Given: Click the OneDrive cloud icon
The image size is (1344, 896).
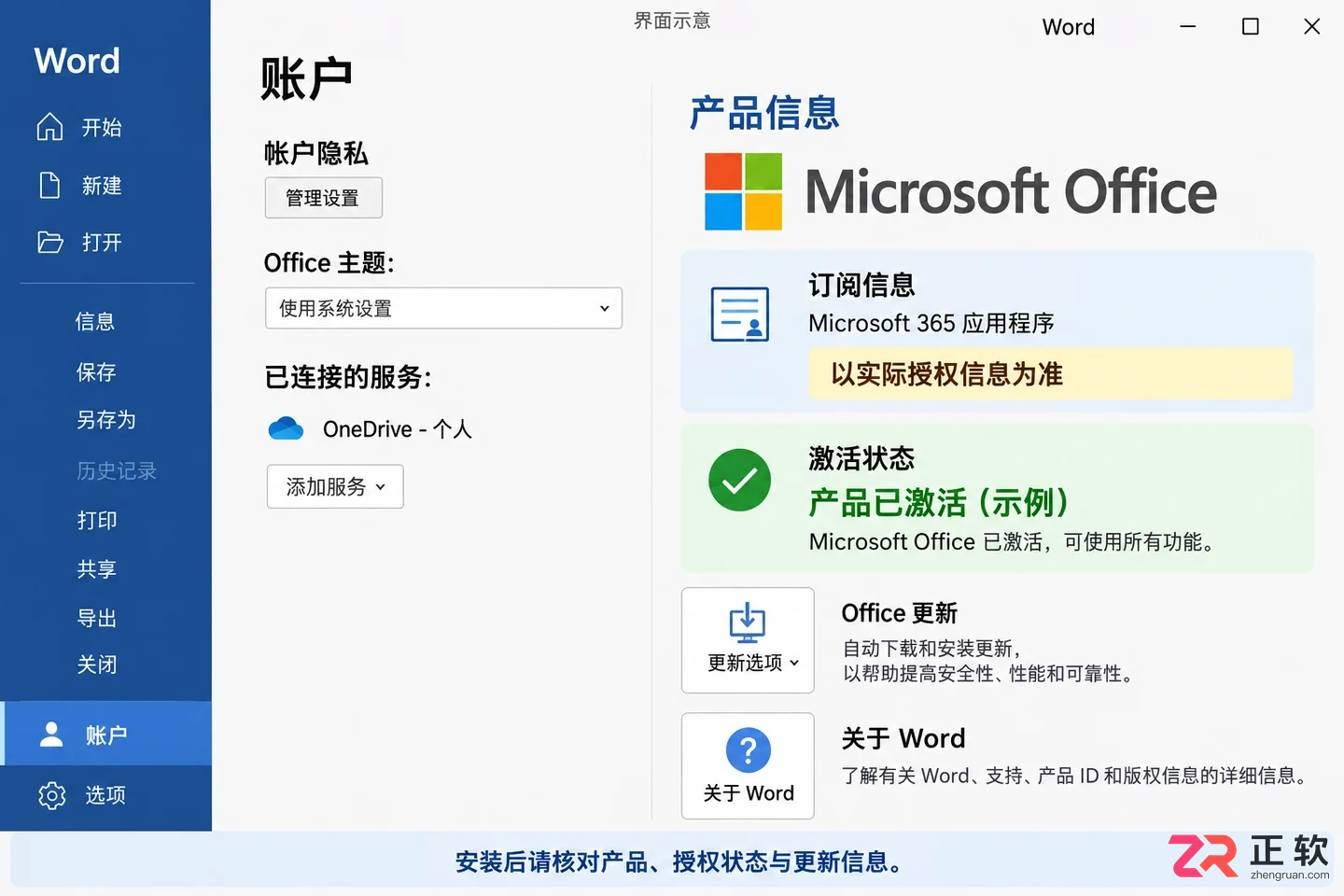Looking at the screenshot, I should (286, 428).
